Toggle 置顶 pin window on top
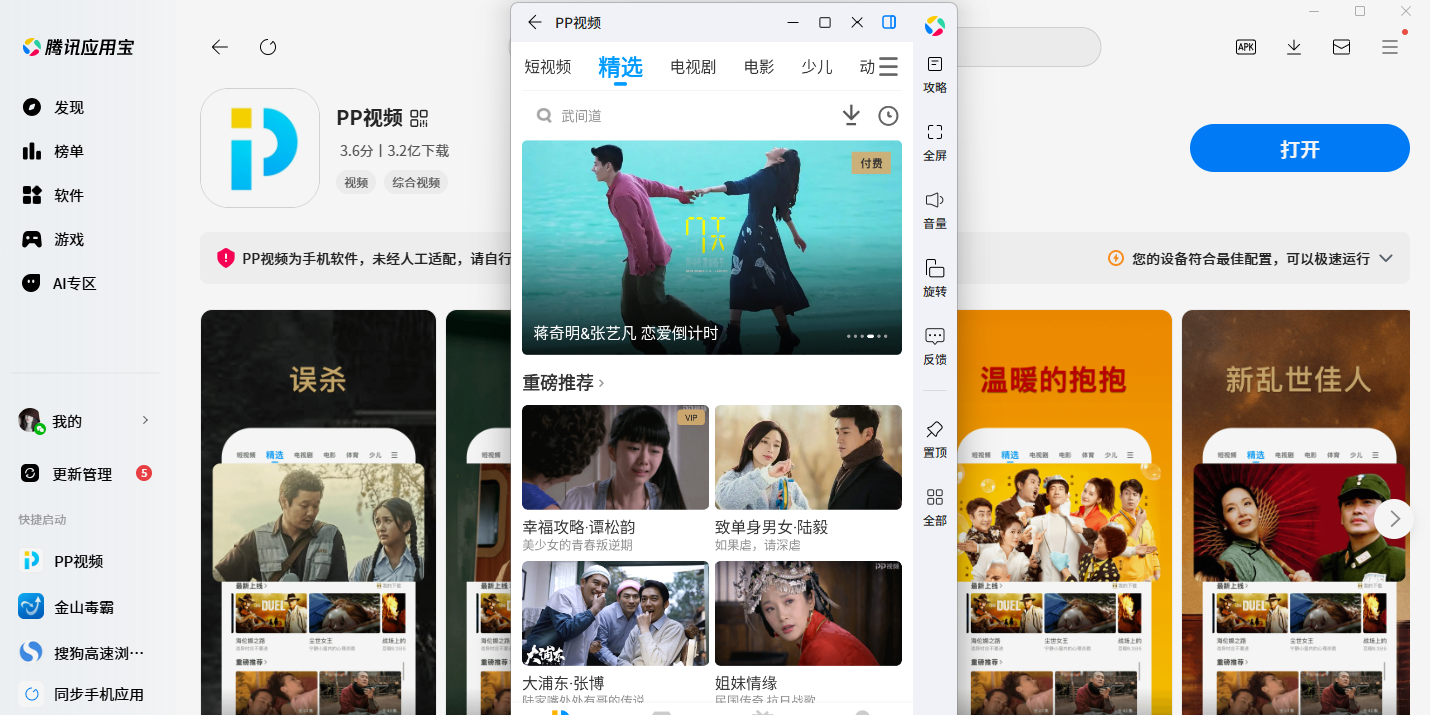 (x=935, y=440)
